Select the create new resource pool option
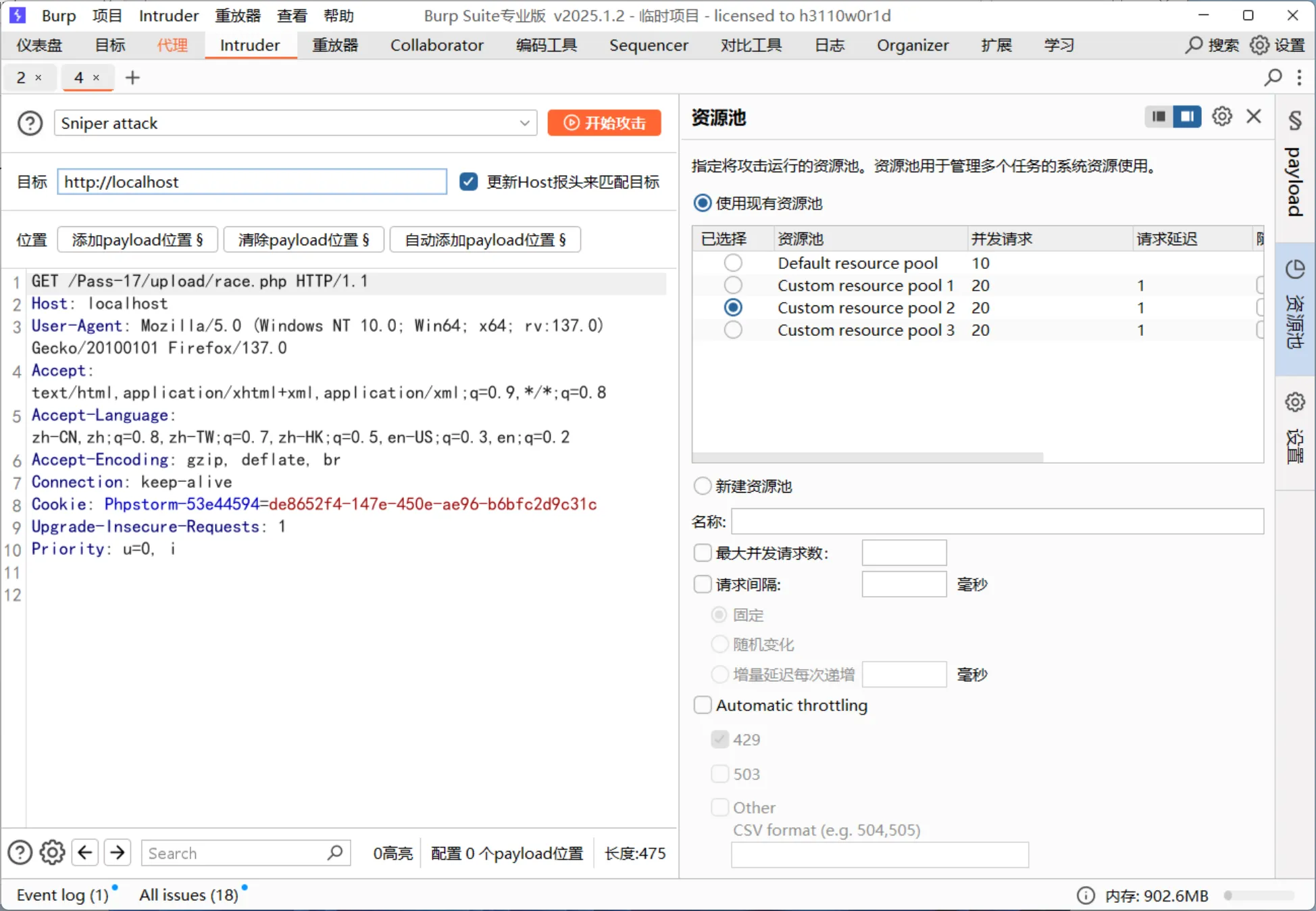 tap(703, 486)
